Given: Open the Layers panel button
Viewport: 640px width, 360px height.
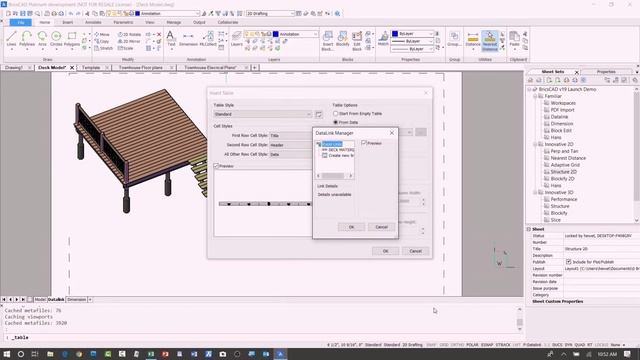Looking at the screenshot, I should [x=237, y=39].
